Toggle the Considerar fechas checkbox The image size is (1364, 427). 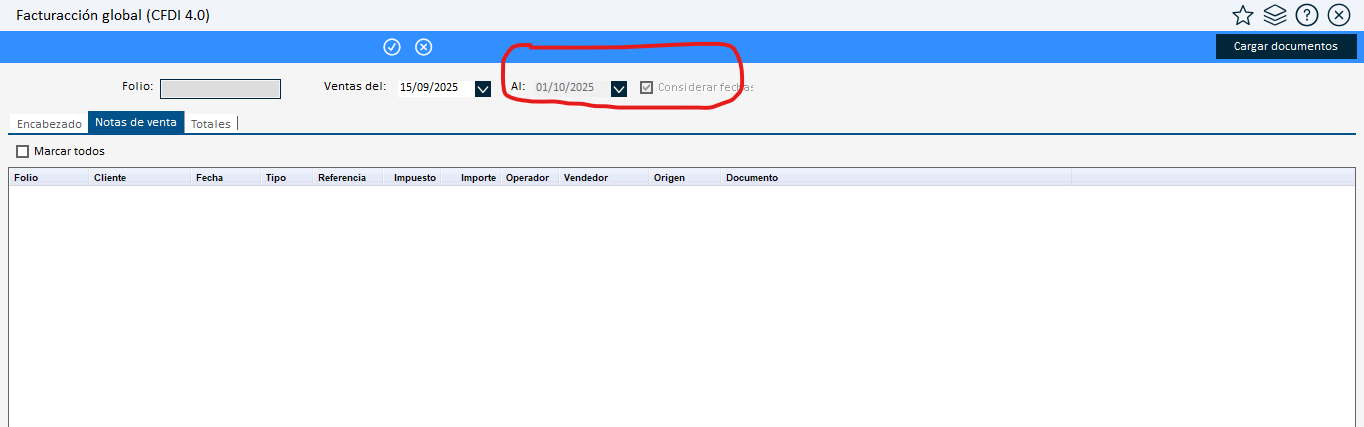coord(647,88)
